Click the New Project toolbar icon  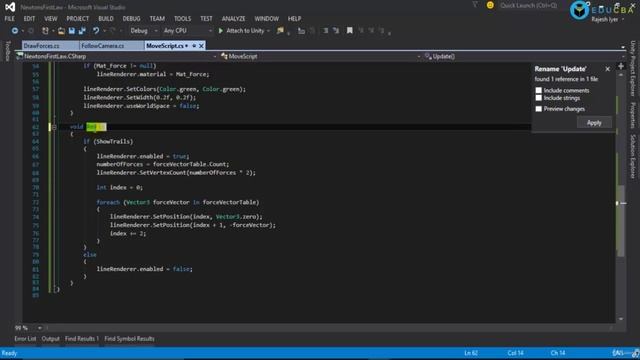click(x=45, y=31)
